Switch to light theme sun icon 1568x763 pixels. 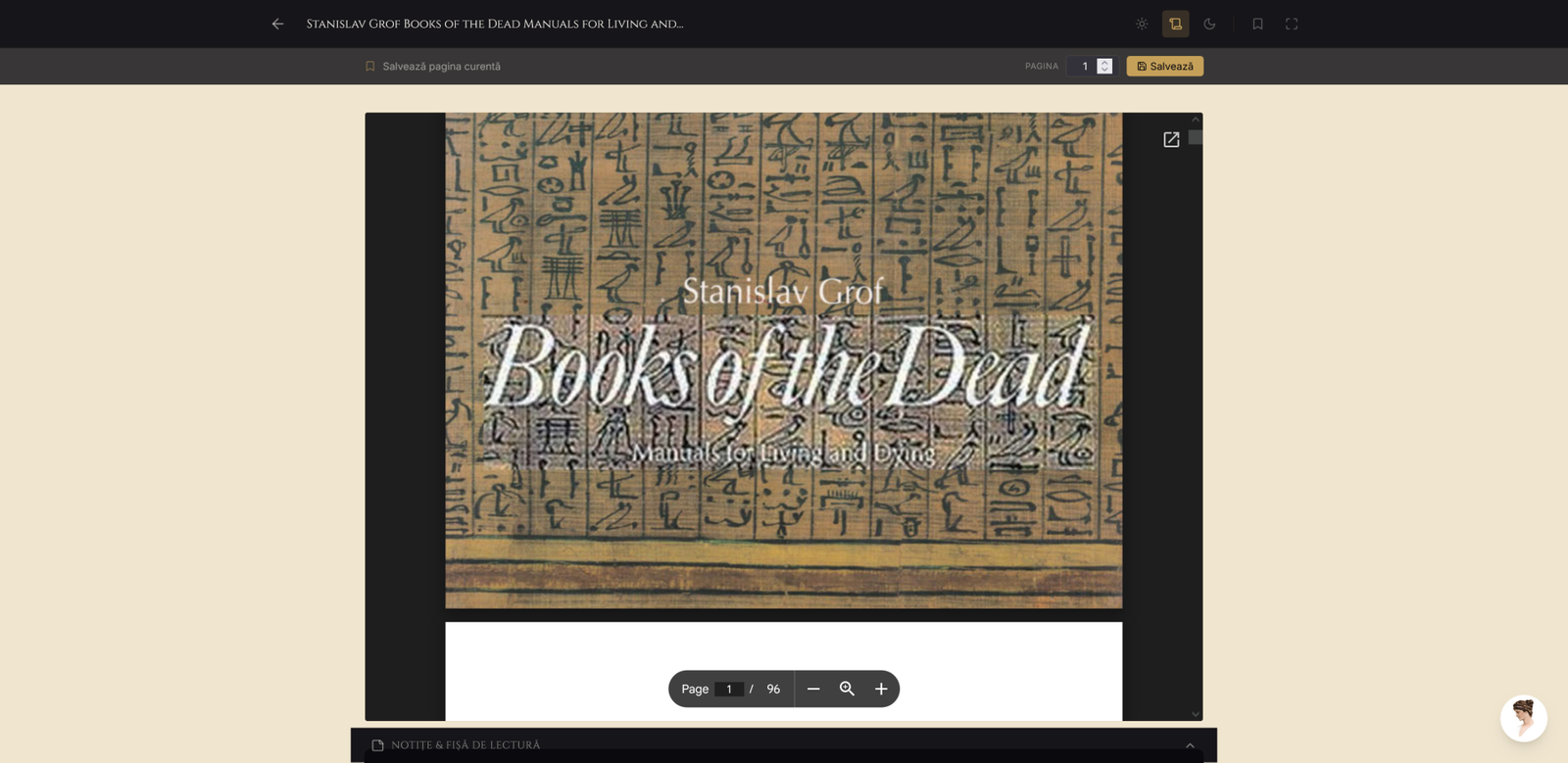click(1142, 24)
